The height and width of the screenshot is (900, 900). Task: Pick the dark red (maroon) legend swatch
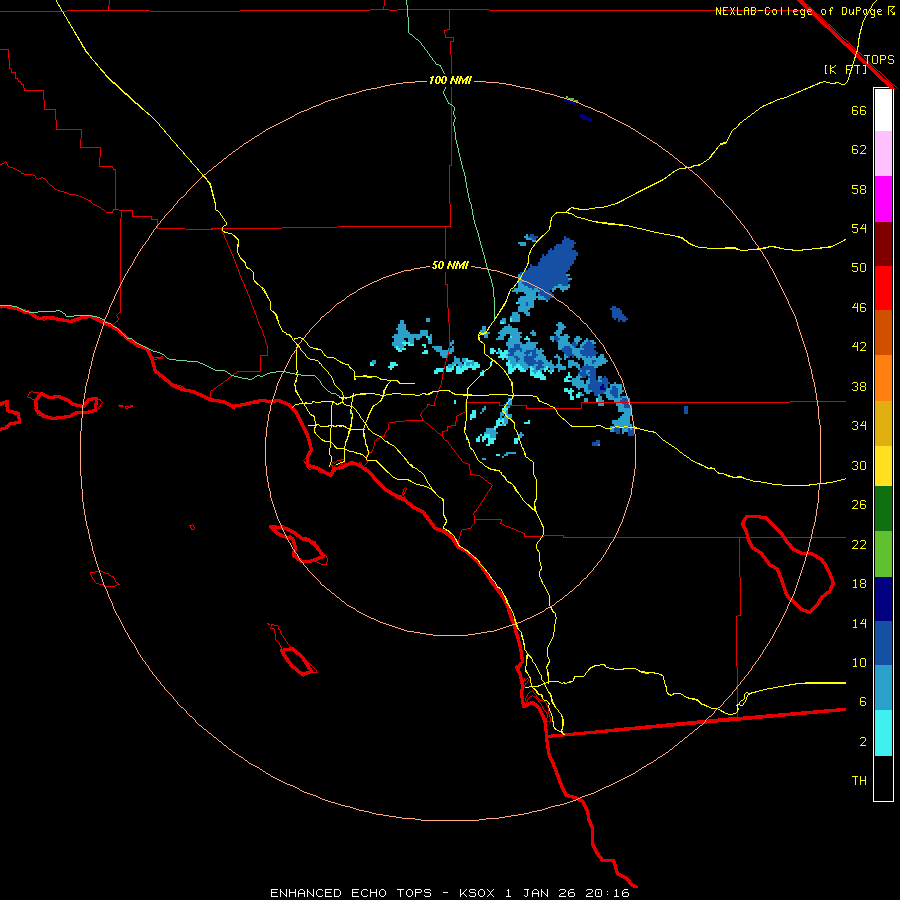pyautogui.click(x=883, y=243)
